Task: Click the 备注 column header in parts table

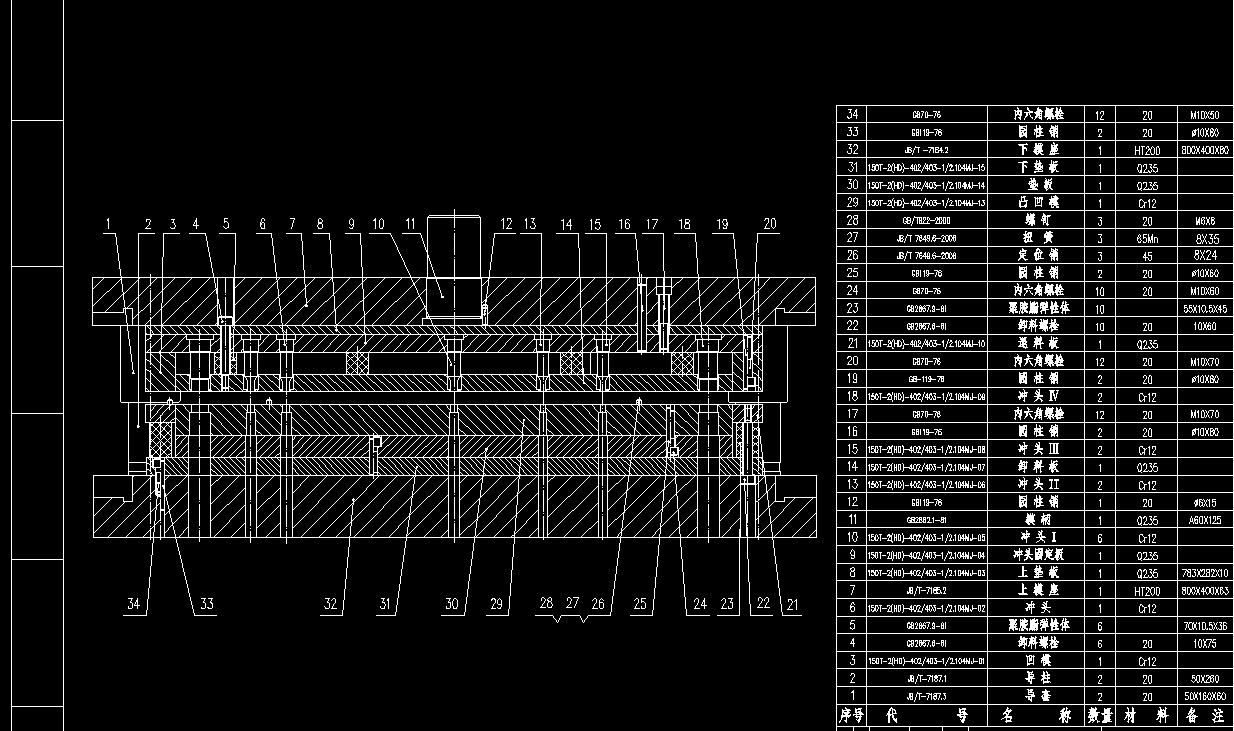Action: [1206, 716]
